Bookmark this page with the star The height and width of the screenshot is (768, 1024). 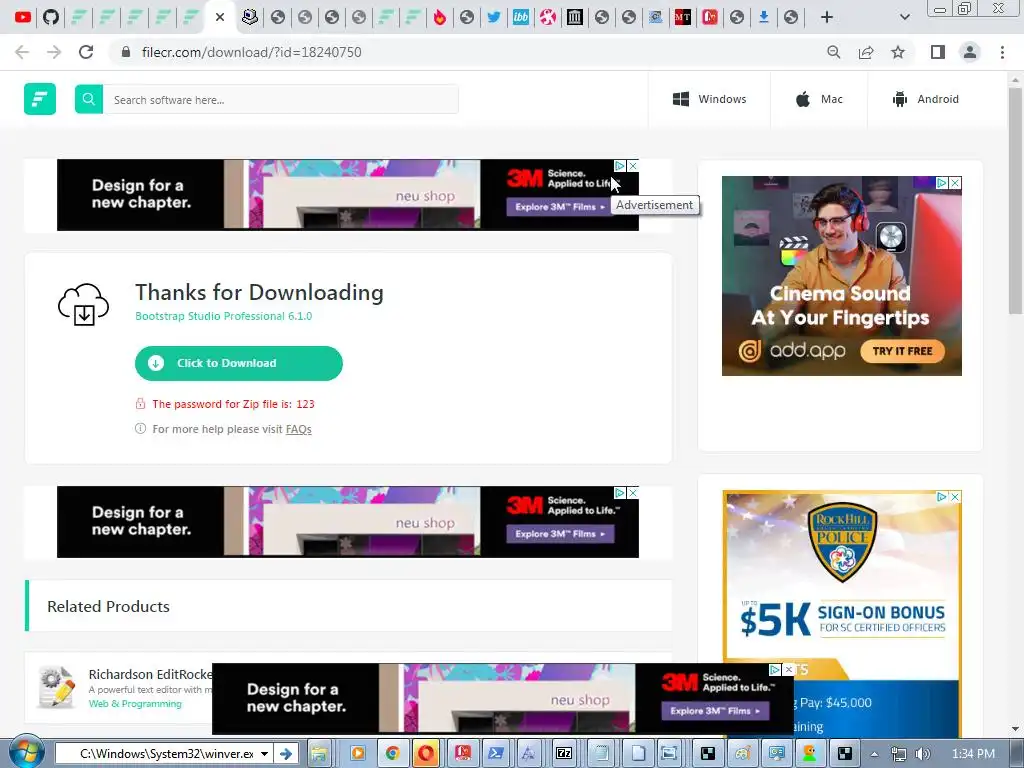[x=898, y=52]
